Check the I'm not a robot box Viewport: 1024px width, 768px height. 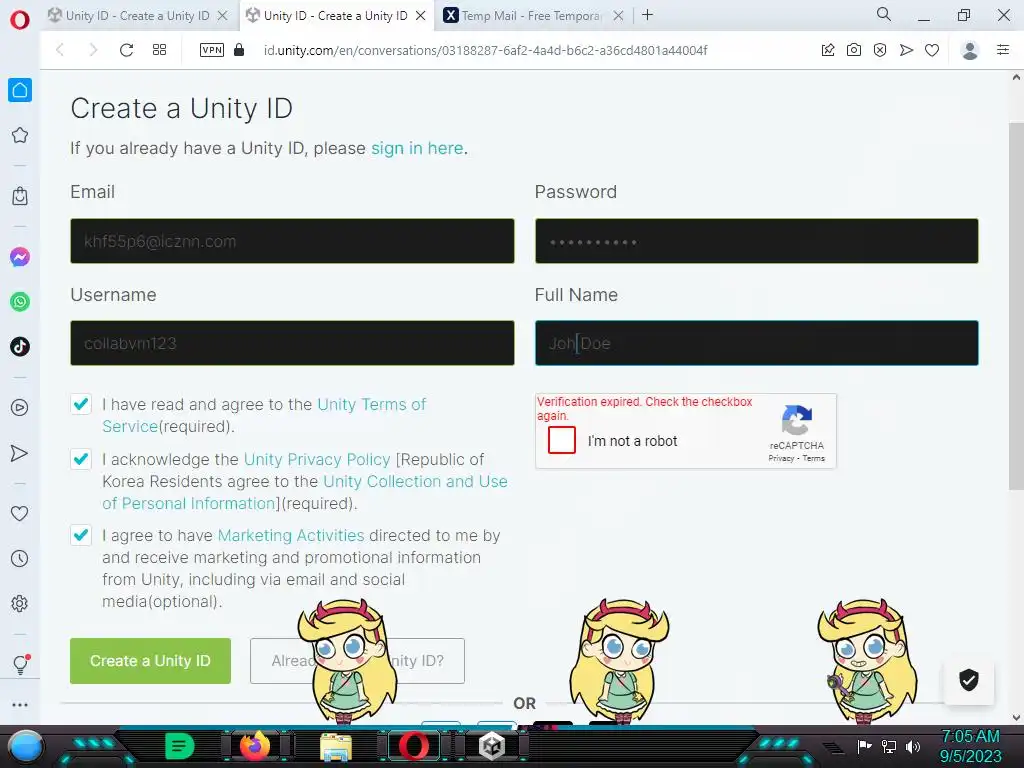pyautogui.click(x=562, y=440)
